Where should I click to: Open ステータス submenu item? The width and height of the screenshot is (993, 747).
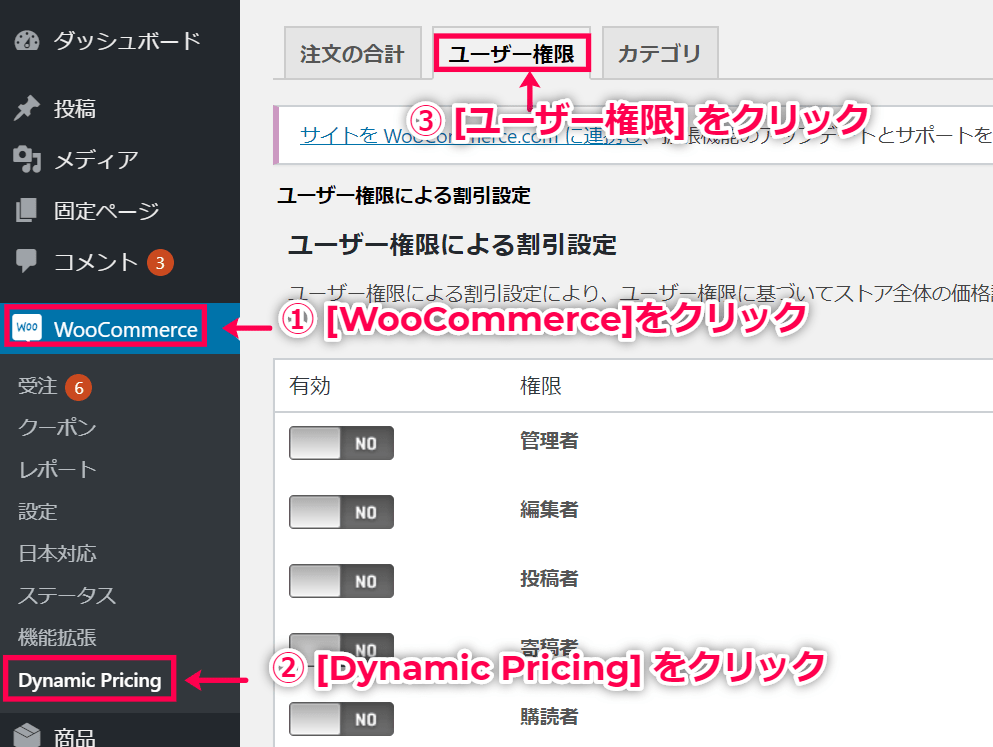(67, 596)
